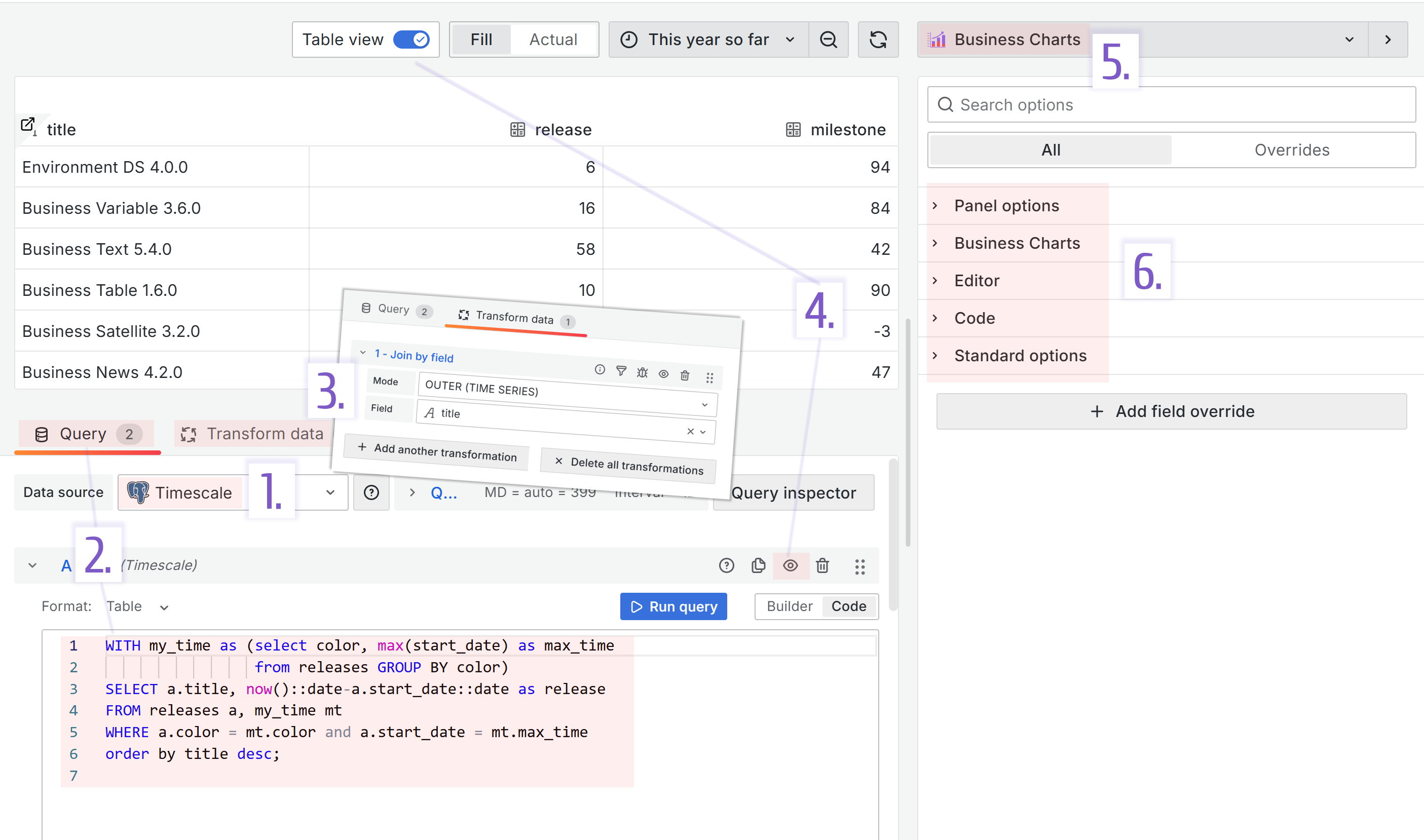Switch to Builder editor mode
The image size is (1424, 840).
tap(790, 607)
